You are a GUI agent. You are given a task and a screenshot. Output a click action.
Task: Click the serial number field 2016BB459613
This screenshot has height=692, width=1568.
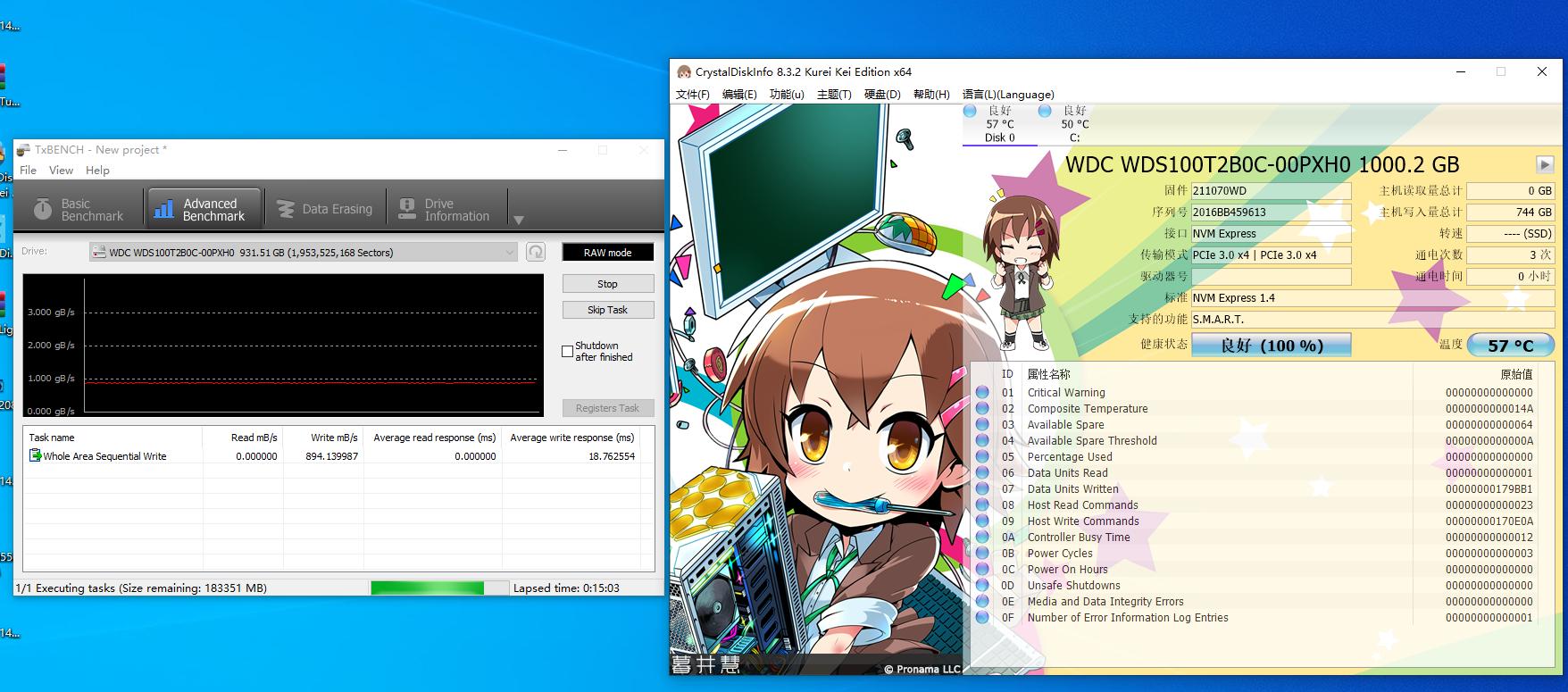coord(1272,212)
